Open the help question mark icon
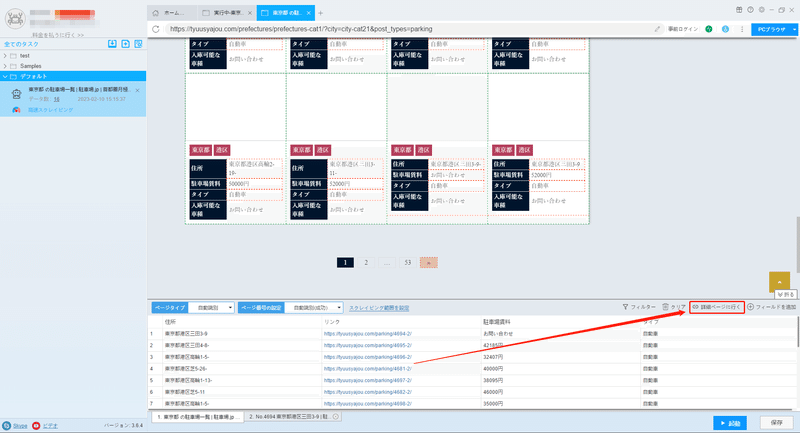The height and width of the screenshot is (433, 800). [751, 10]
